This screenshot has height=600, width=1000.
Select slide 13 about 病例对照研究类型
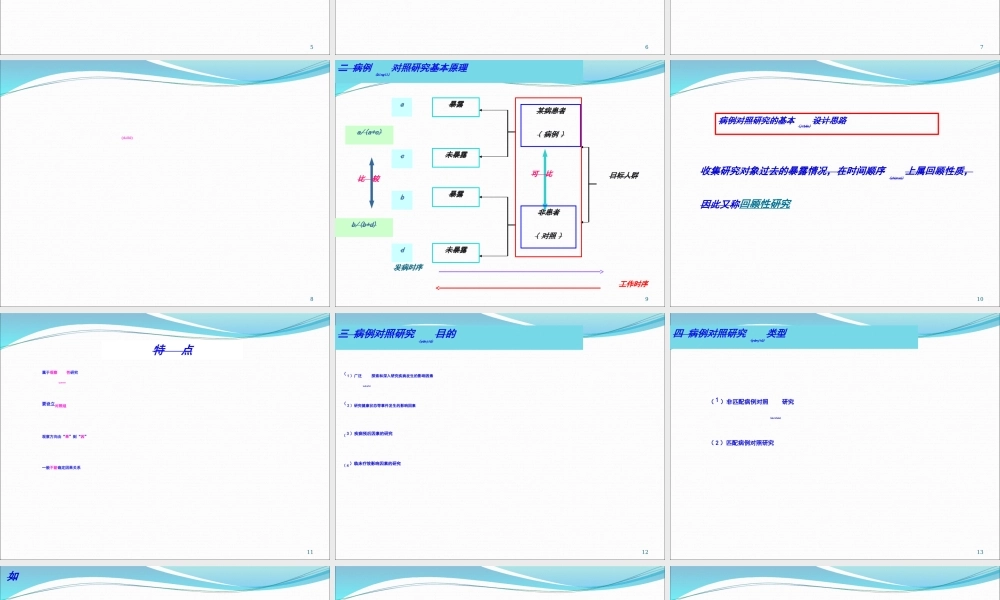click(834, 436)
